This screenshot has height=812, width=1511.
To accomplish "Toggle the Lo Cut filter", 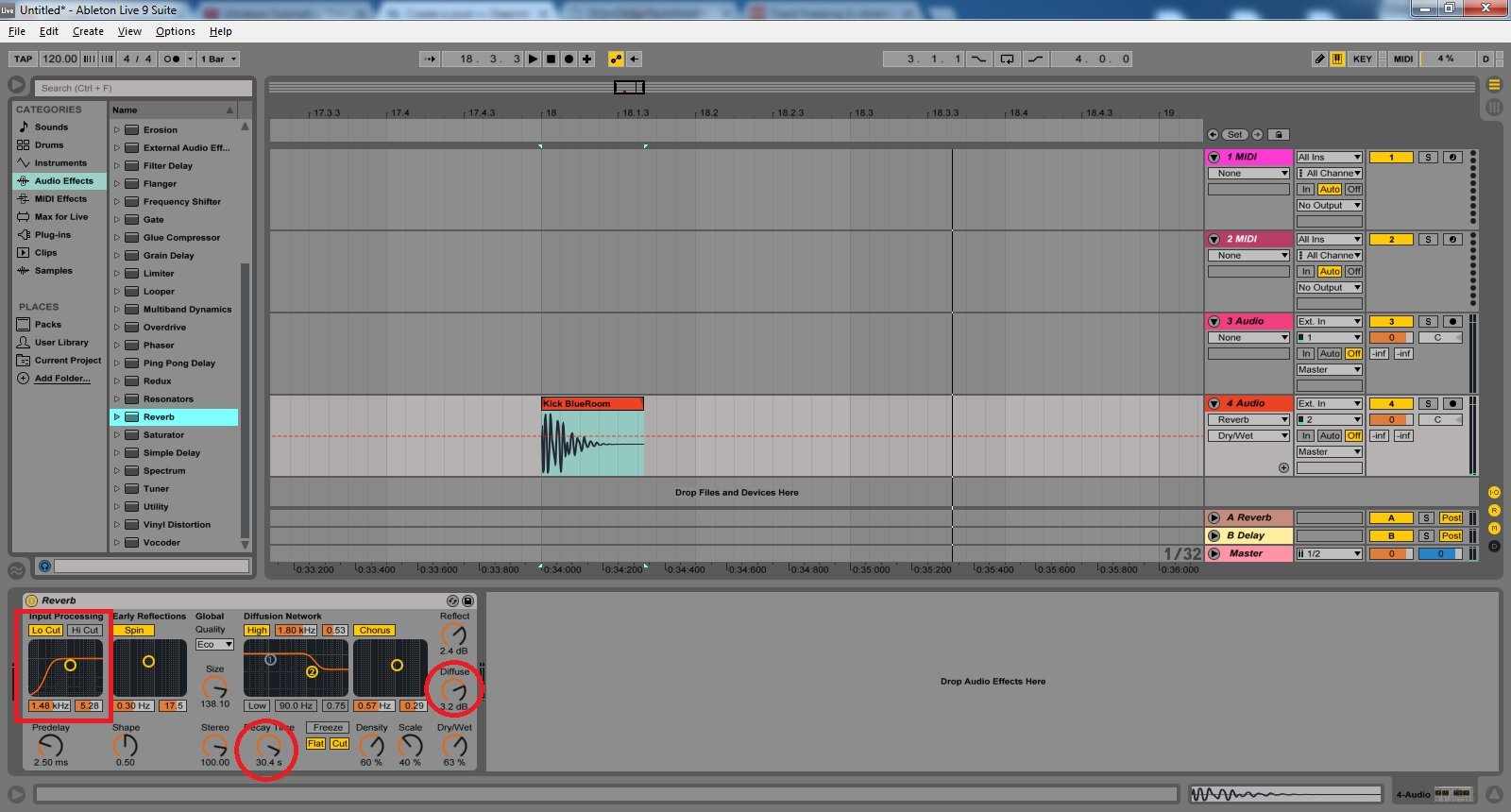I will click(45, 630).
